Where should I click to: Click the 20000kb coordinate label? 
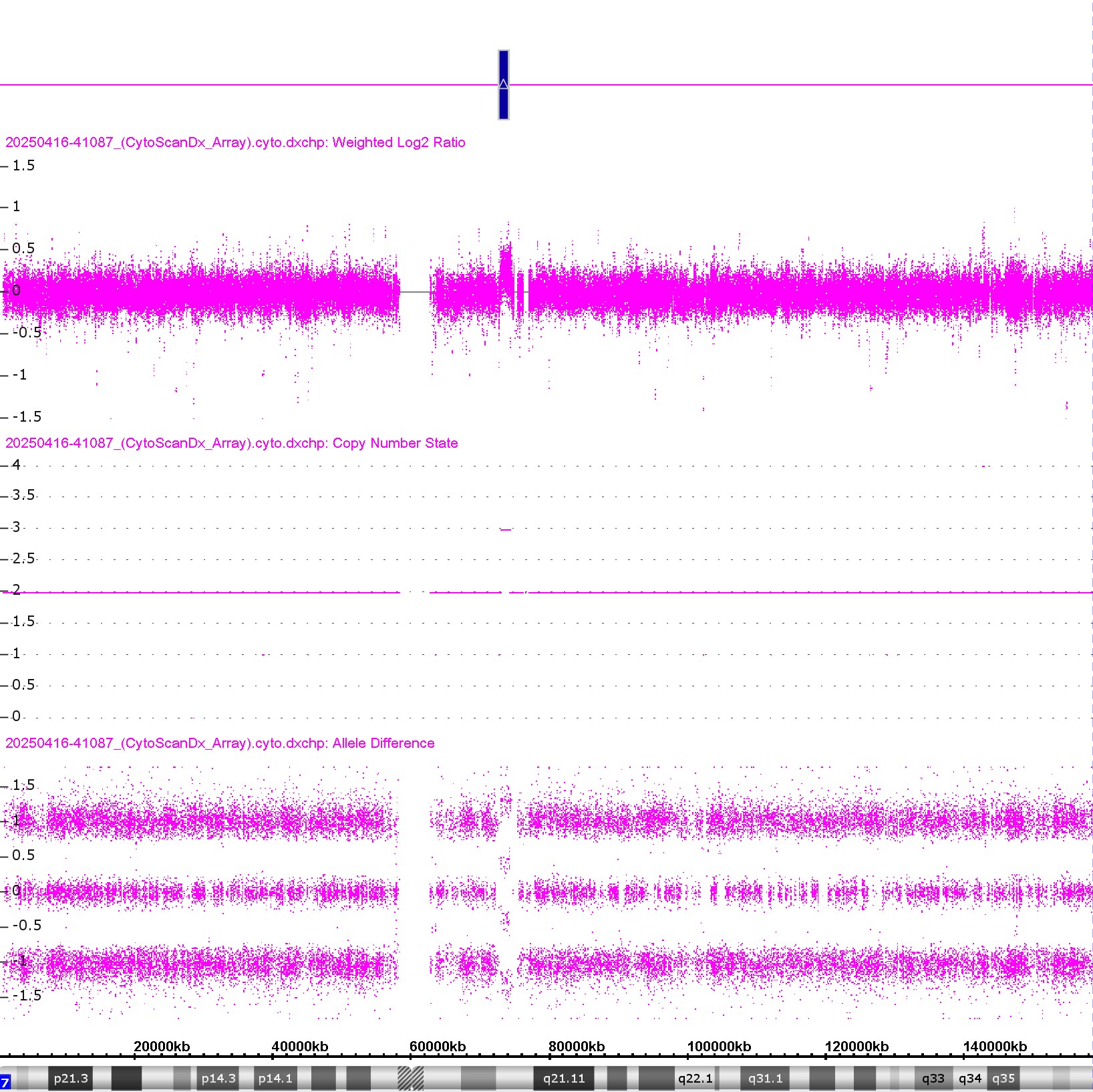point(162,1046)
